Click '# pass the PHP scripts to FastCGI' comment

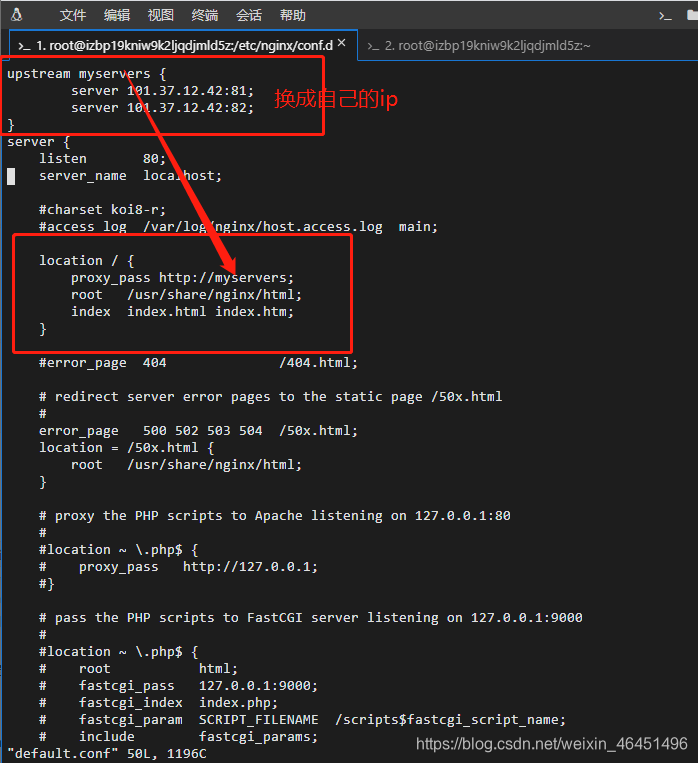[x=311, y=618]
